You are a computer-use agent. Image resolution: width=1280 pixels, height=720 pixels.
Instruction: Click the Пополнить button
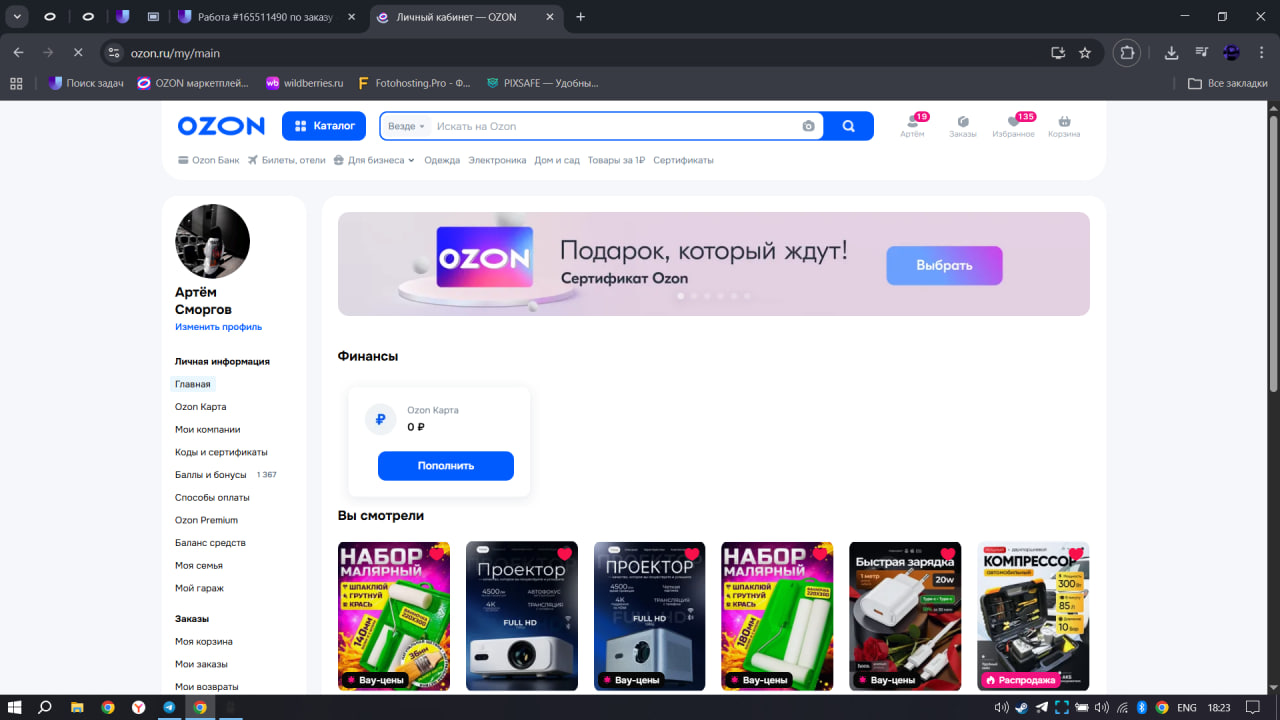click(446, 466)
